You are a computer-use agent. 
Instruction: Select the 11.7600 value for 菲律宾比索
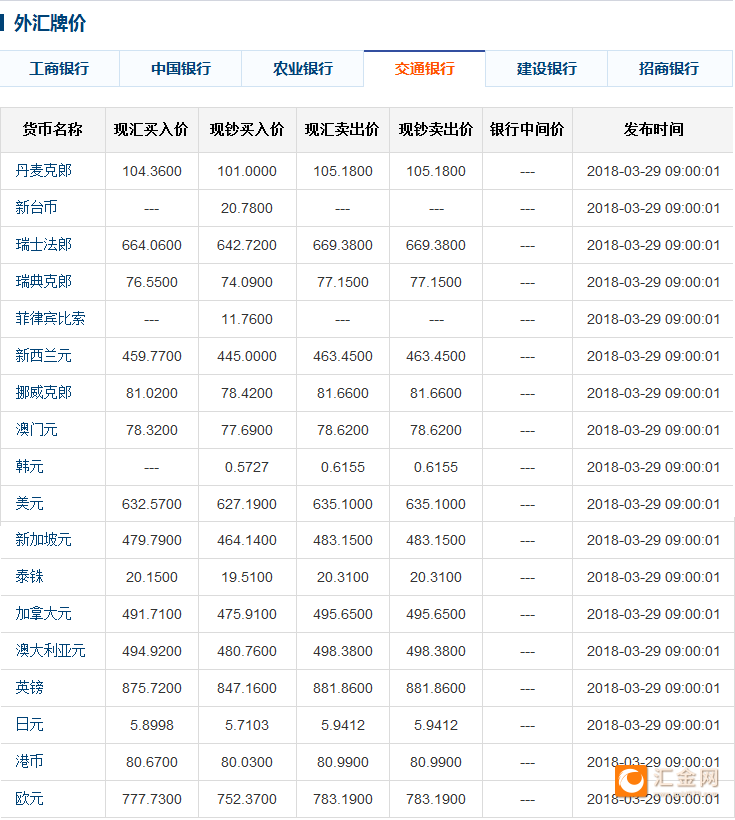(x=247, y=319)
